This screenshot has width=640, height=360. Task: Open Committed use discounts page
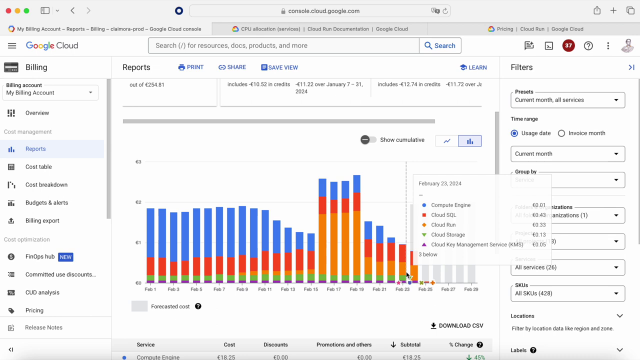(52, 275)
